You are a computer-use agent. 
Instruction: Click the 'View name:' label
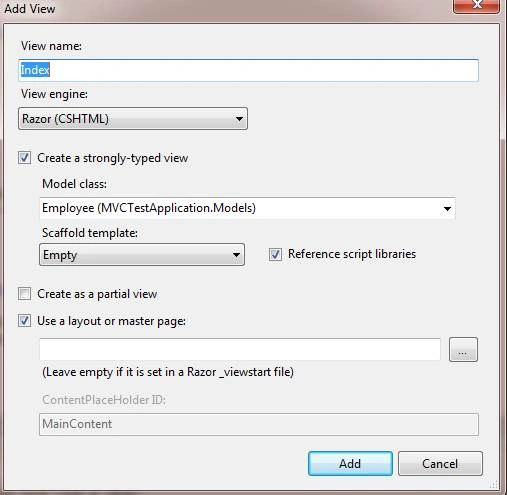(x=51, y=46)
